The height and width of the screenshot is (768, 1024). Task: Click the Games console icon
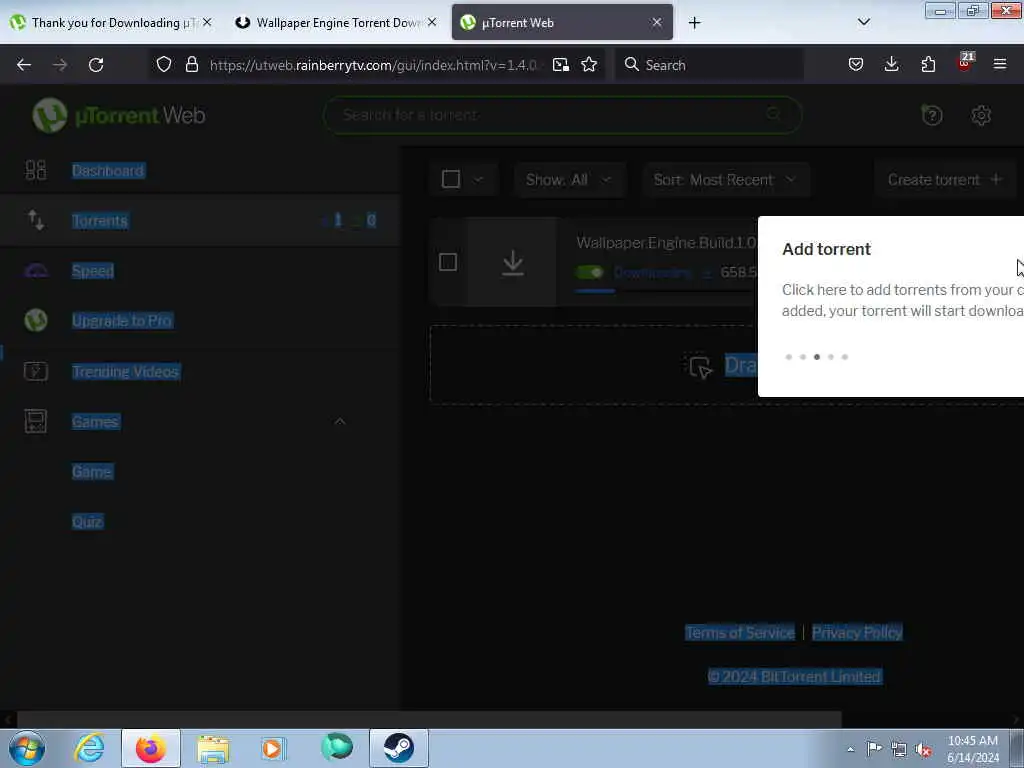[35, 421]
